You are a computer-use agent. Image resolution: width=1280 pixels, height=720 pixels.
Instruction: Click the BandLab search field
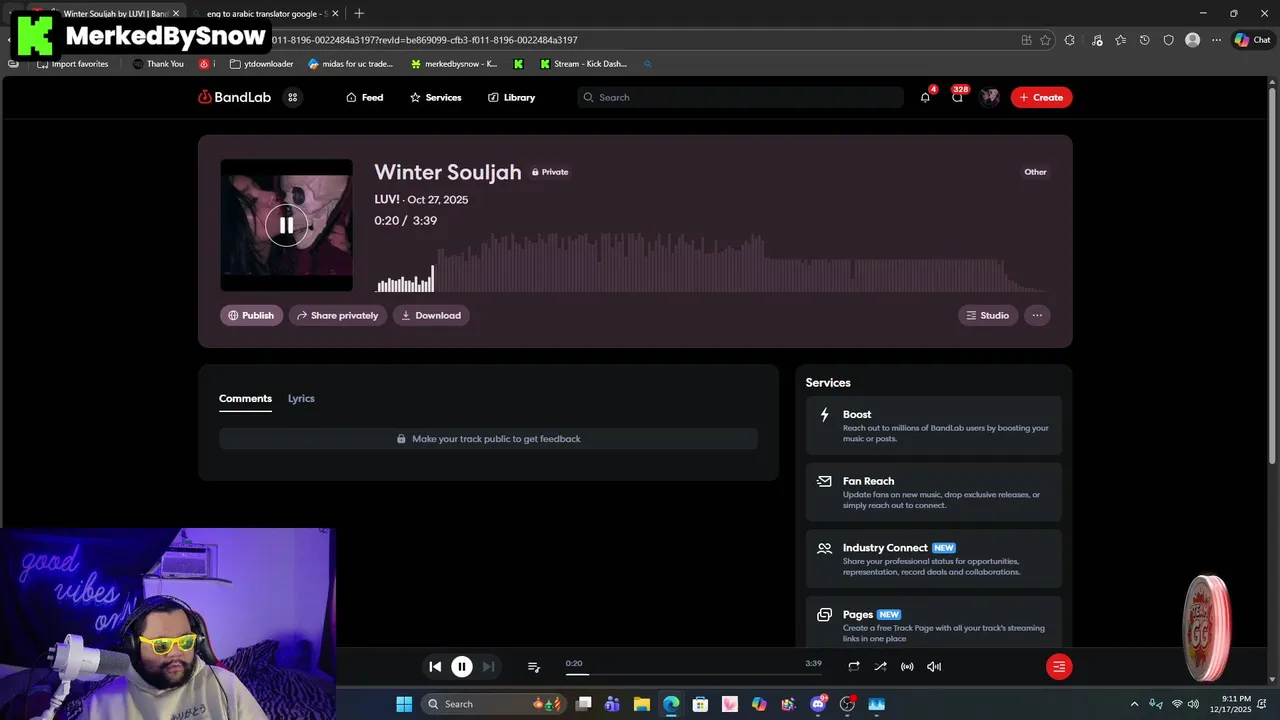[x=740, y=97]
